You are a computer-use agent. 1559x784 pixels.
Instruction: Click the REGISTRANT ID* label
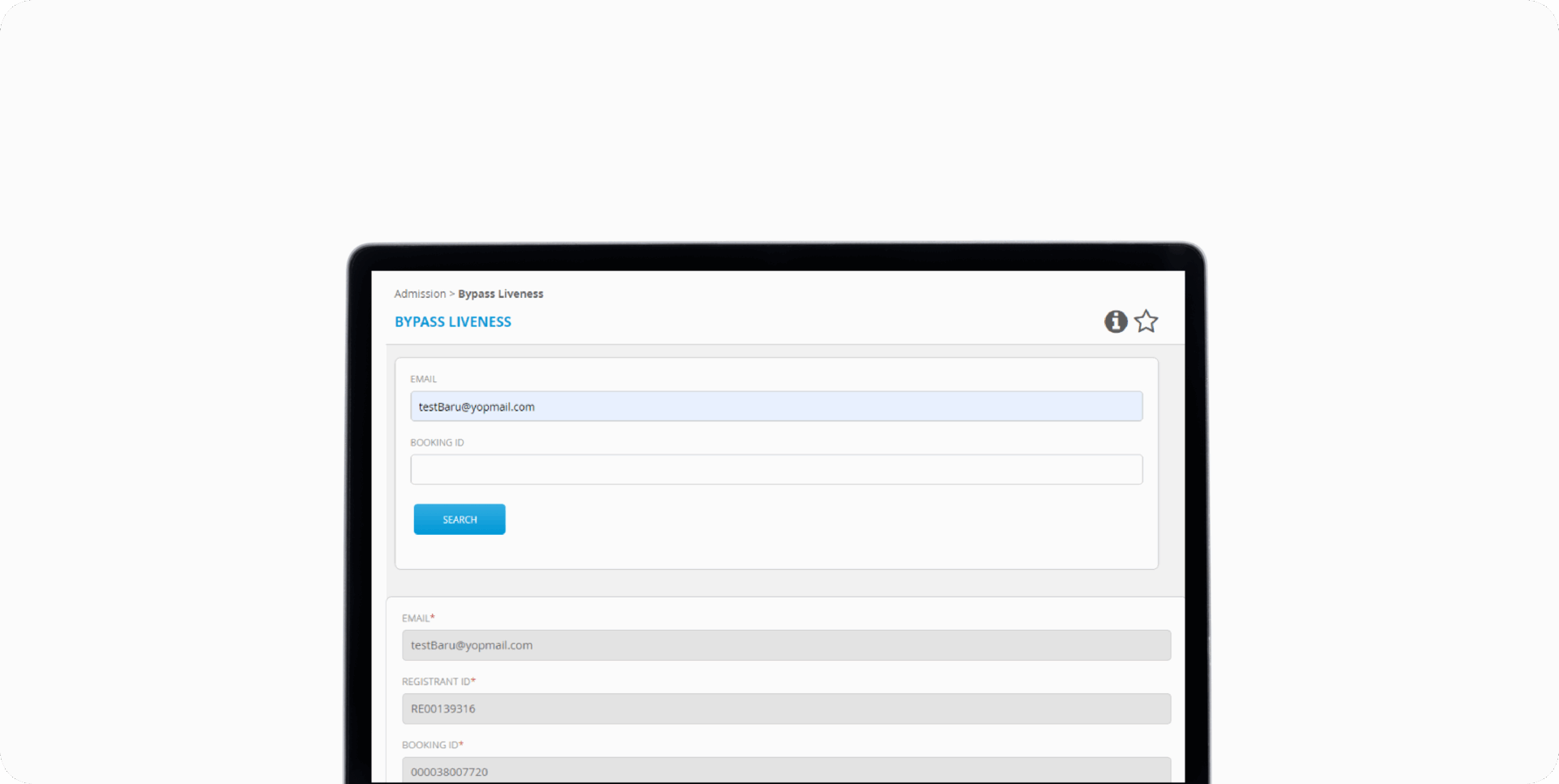click(x=436, y=682)
